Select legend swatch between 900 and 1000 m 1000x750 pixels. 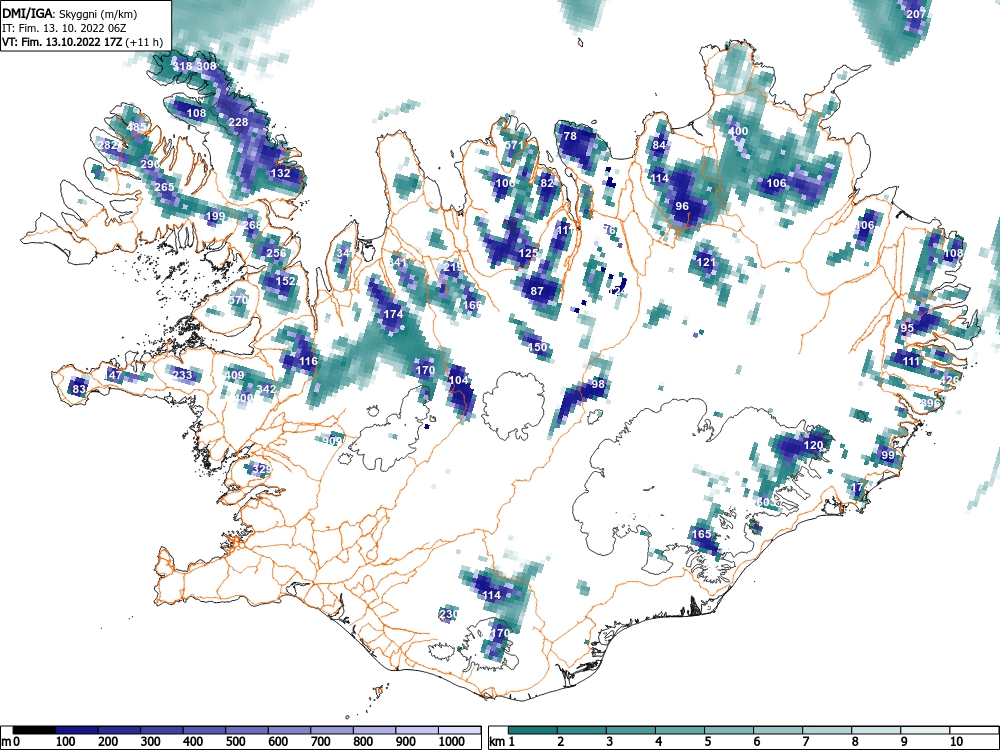(x=417, y=730)
